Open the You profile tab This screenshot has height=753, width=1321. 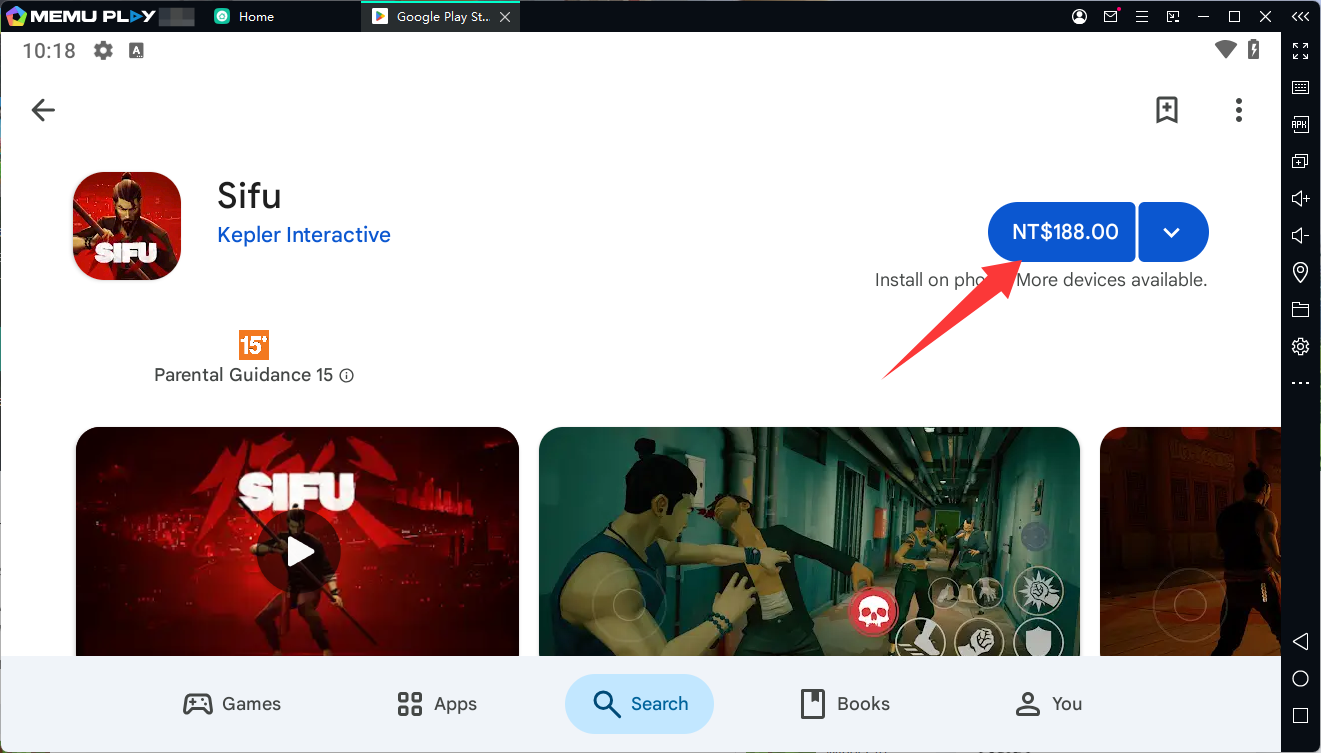pos(1048,704)
